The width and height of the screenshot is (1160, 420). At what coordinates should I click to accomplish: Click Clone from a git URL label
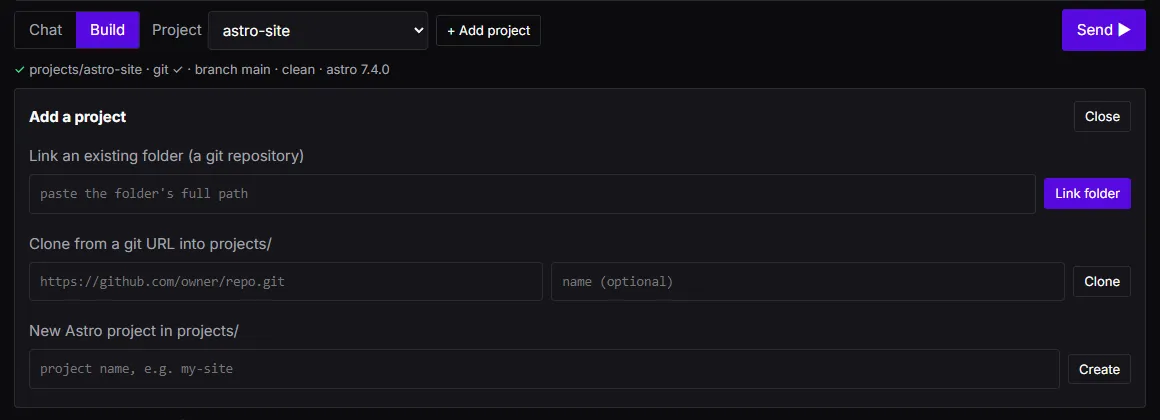(151, 243)
